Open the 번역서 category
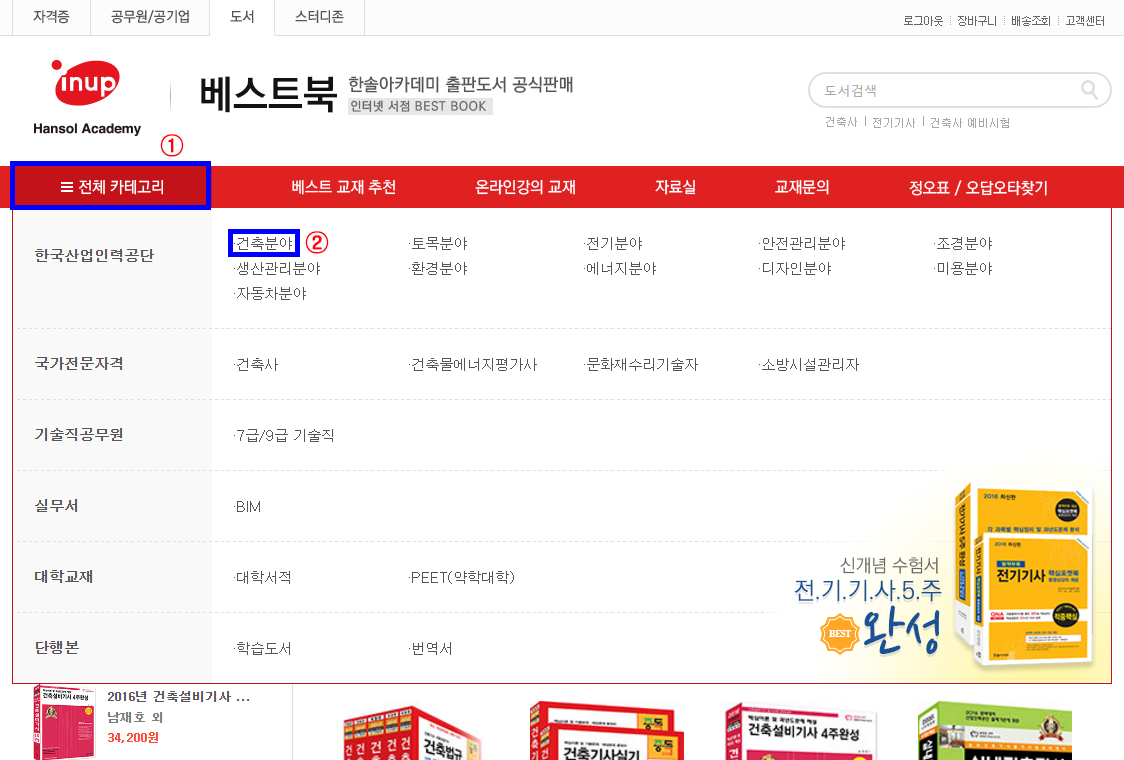Viewport: 1124px width, 760px height. coord(430,649)
